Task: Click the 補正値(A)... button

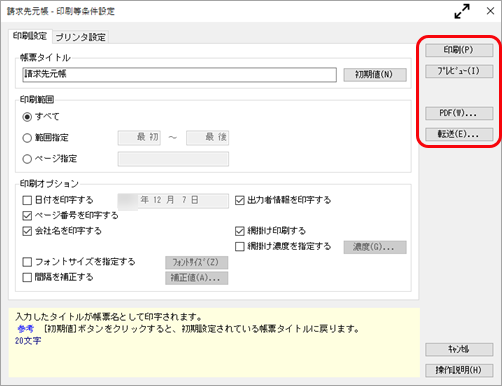Action: pyautogui.click(x=197, y=278)
